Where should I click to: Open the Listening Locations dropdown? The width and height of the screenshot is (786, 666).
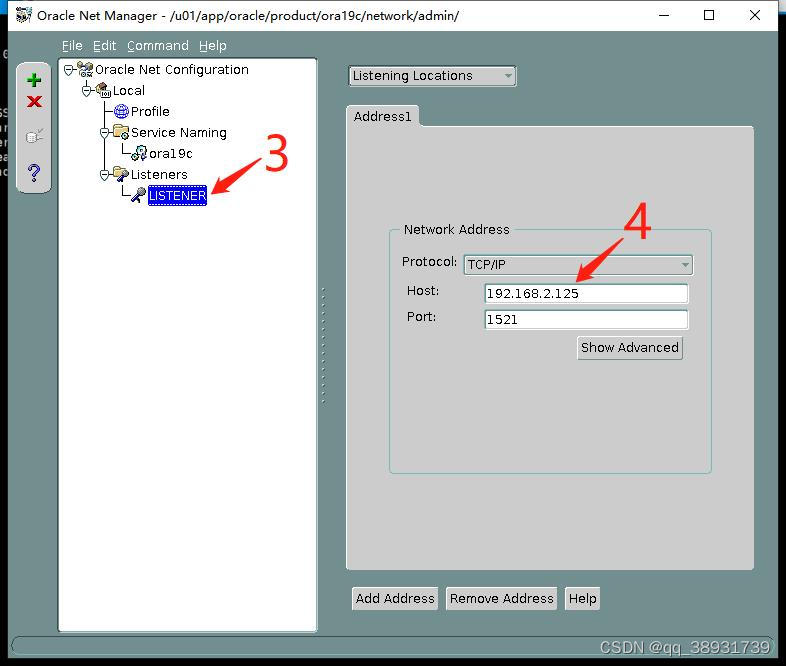(432, 76)
